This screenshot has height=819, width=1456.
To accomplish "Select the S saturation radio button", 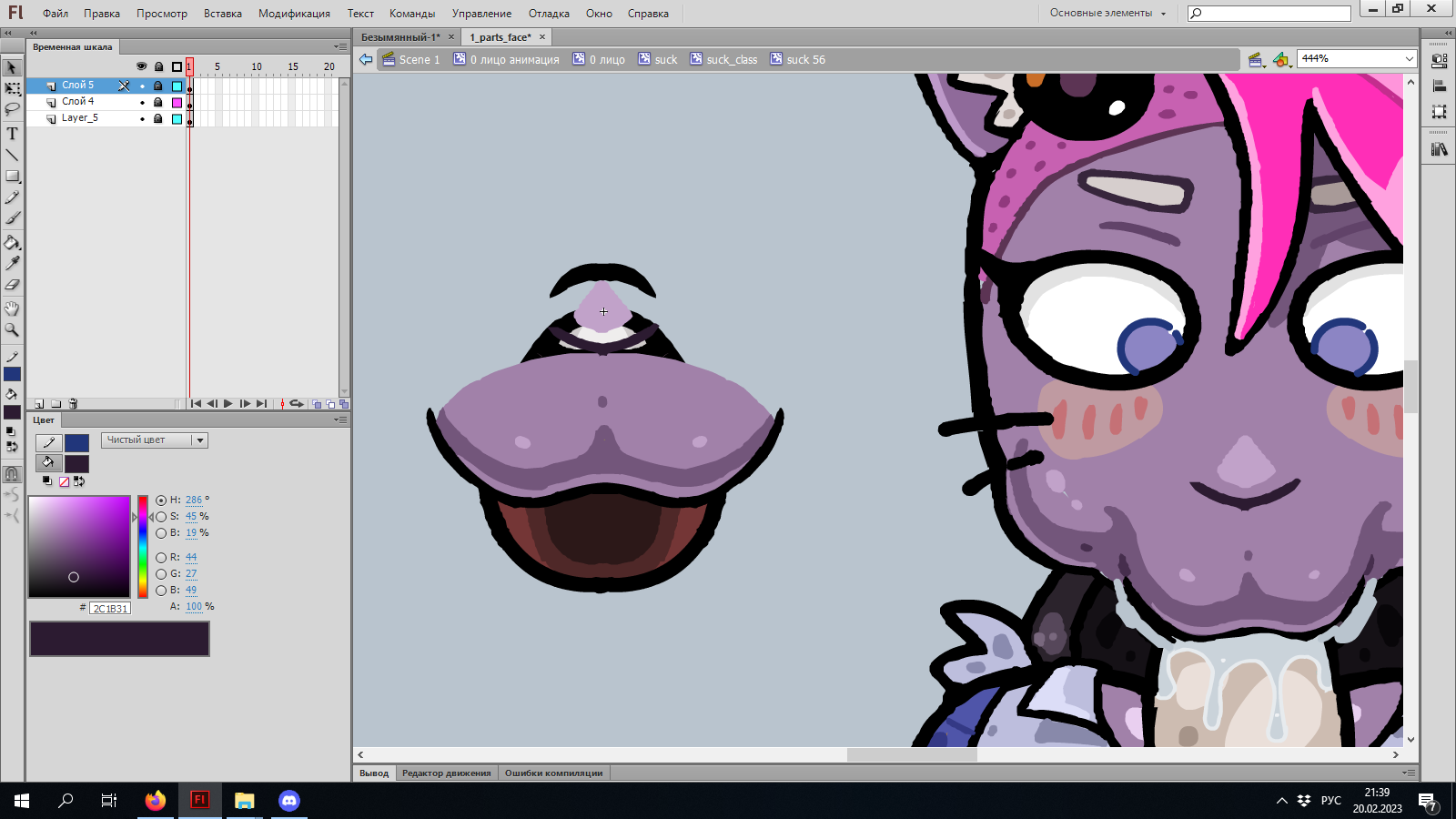I will 161,517.
